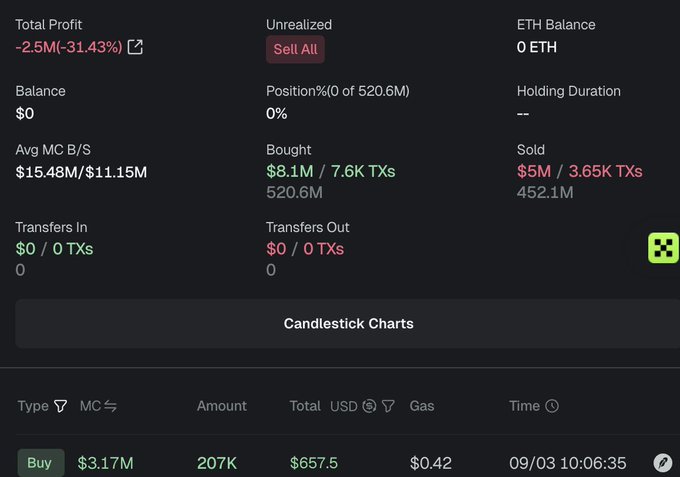Select the 452.1M sold amount
The image size is (680, 477).
tap(545, 193)
